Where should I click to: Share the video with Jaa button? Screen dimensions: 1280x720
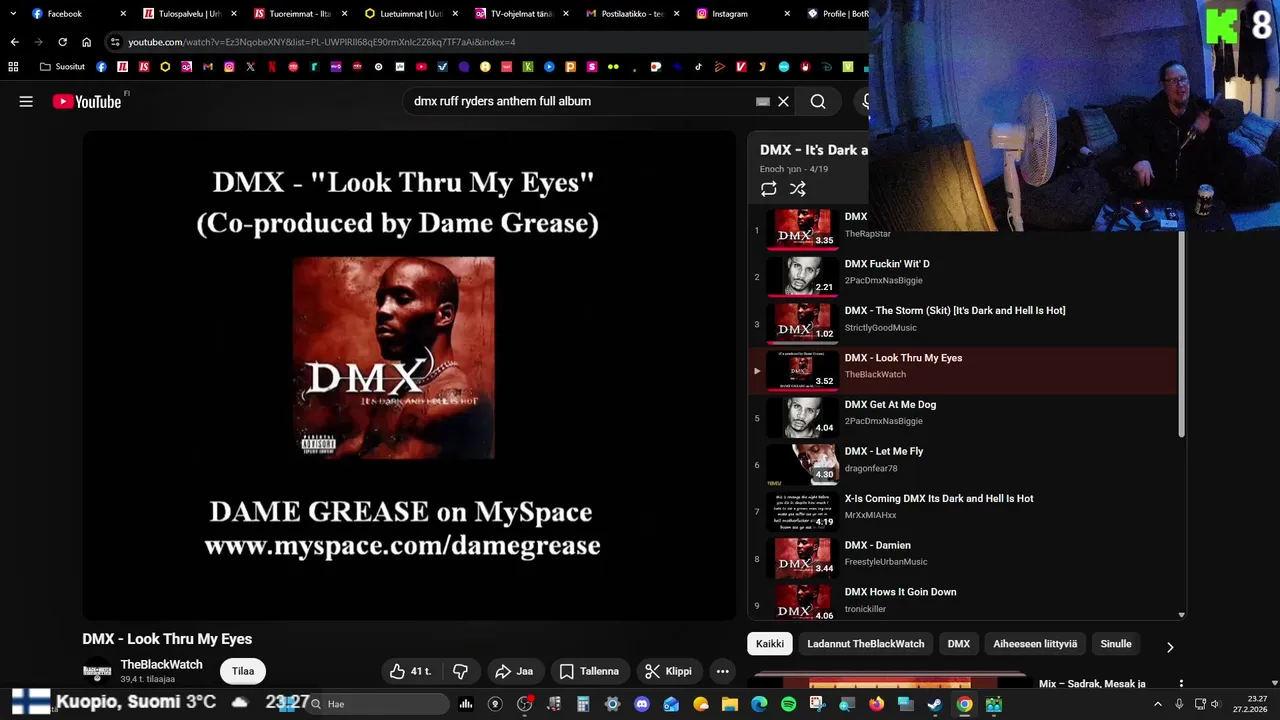514,671
